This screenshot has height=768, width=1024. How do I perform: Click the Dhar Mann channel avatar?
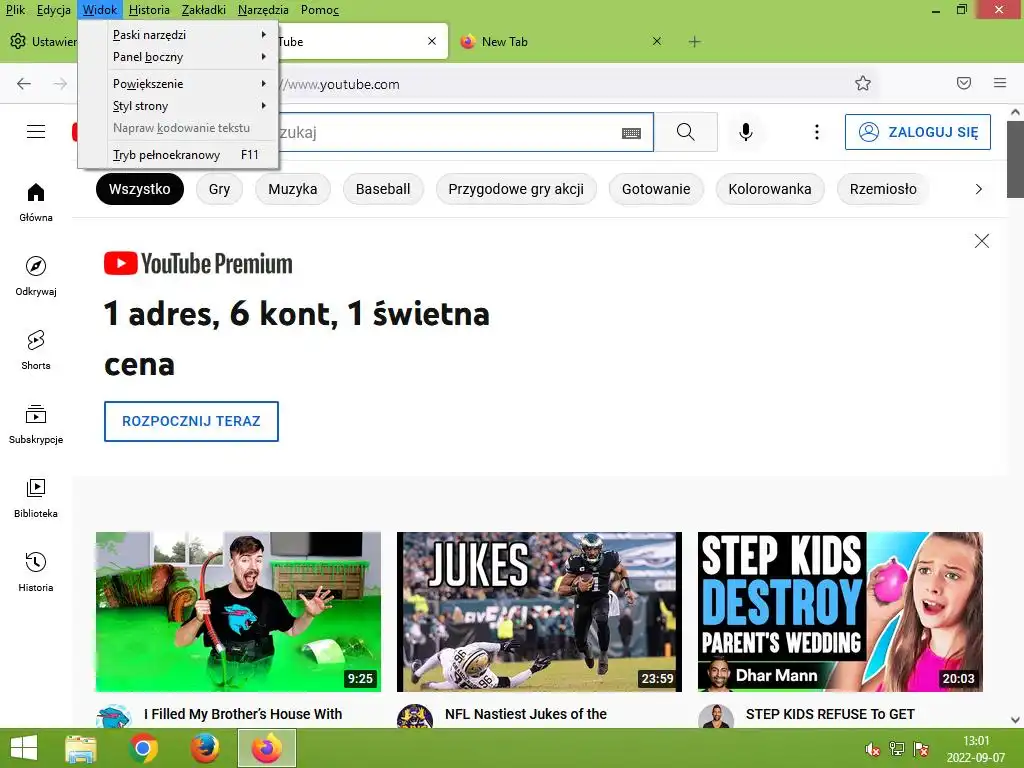click(x=716, y=717)
